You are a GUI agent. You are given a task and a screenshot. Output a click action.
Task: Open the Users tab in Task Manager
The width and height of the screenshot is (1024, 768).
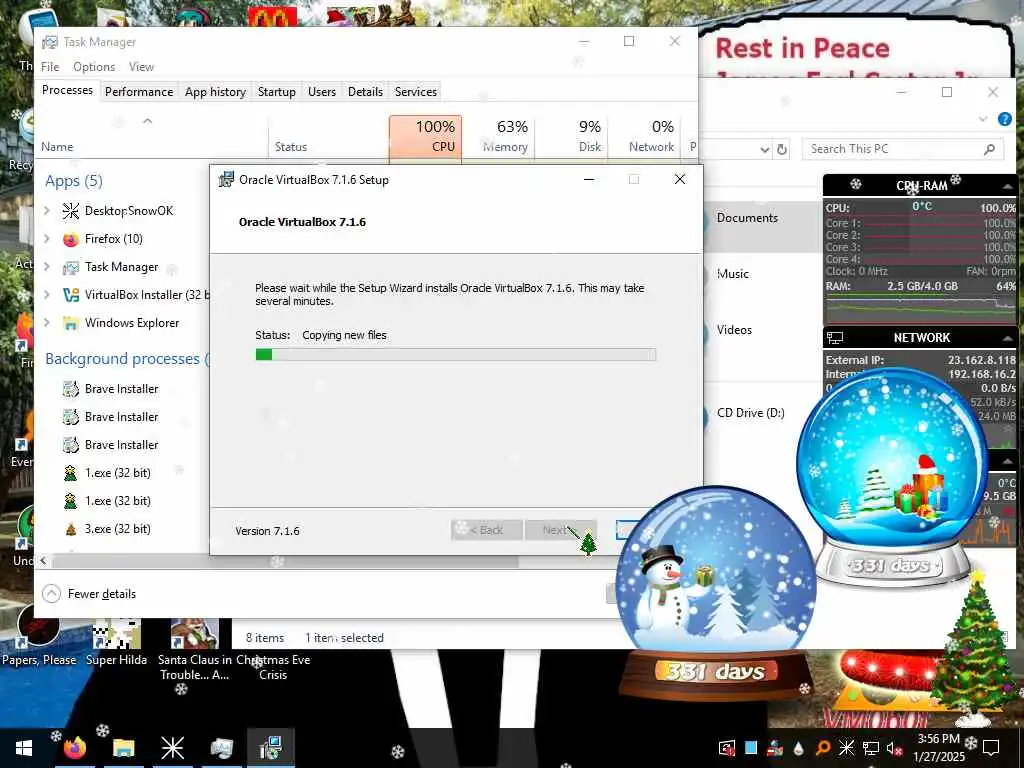tap(322, 91)
